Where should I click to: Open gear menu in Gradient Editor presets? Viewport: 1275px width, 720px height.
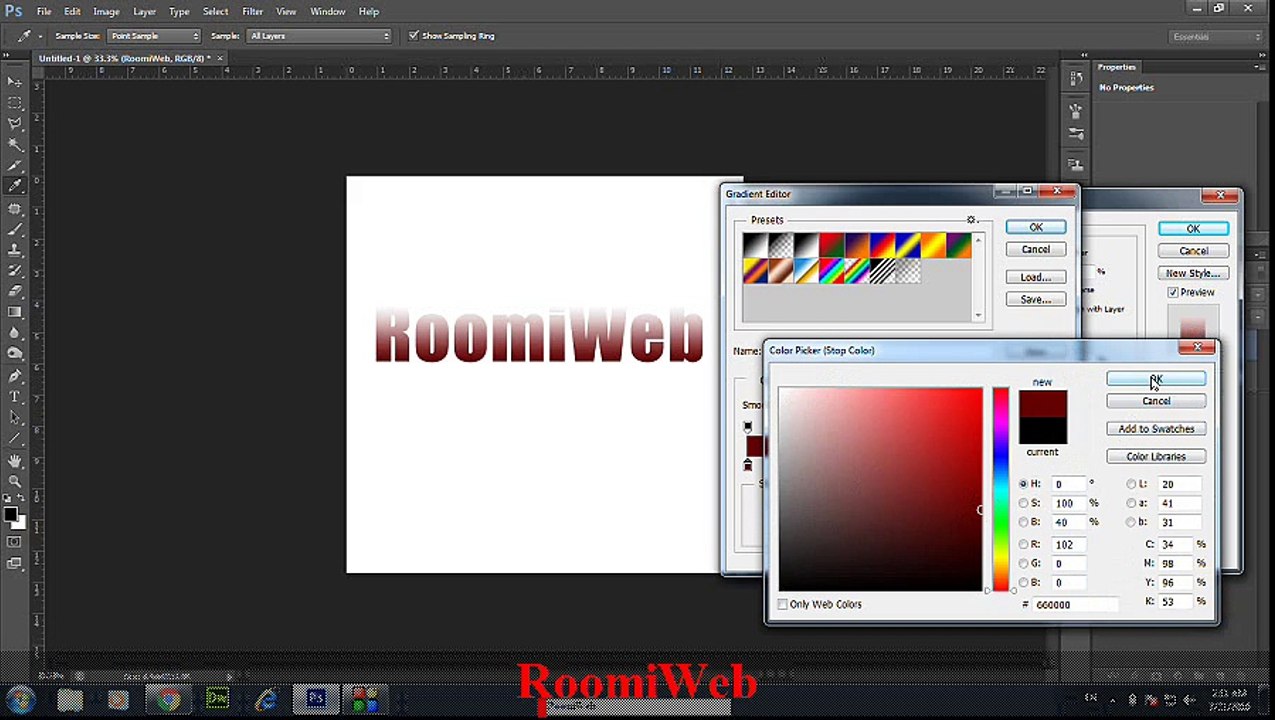point(971,220)
